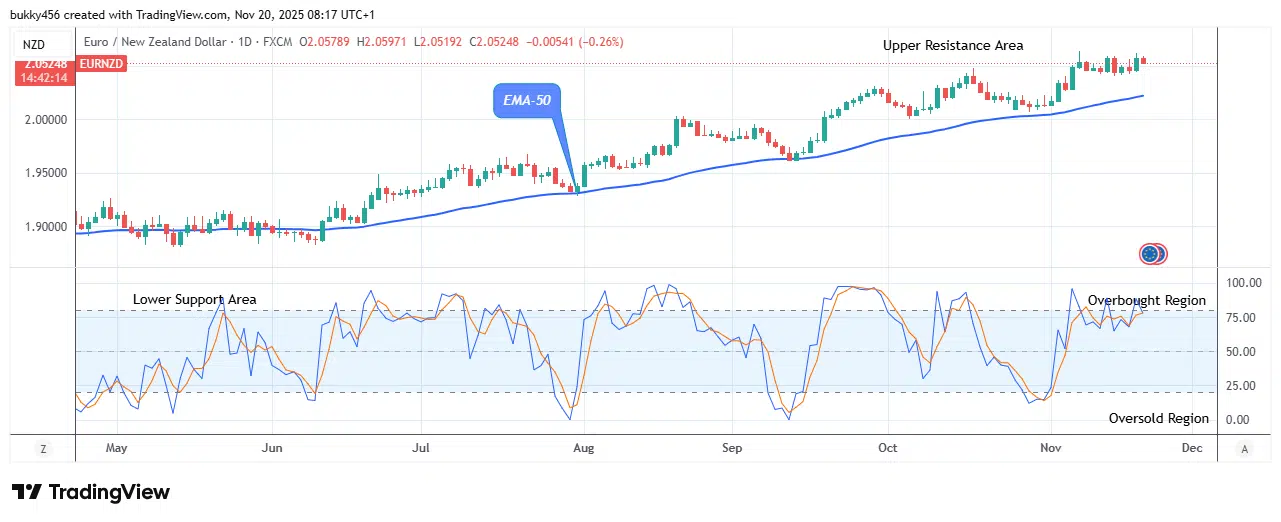Click the 50.00 level on oscillator scale
Screen dimensions: 1281x522
(x=1241, y=352)
